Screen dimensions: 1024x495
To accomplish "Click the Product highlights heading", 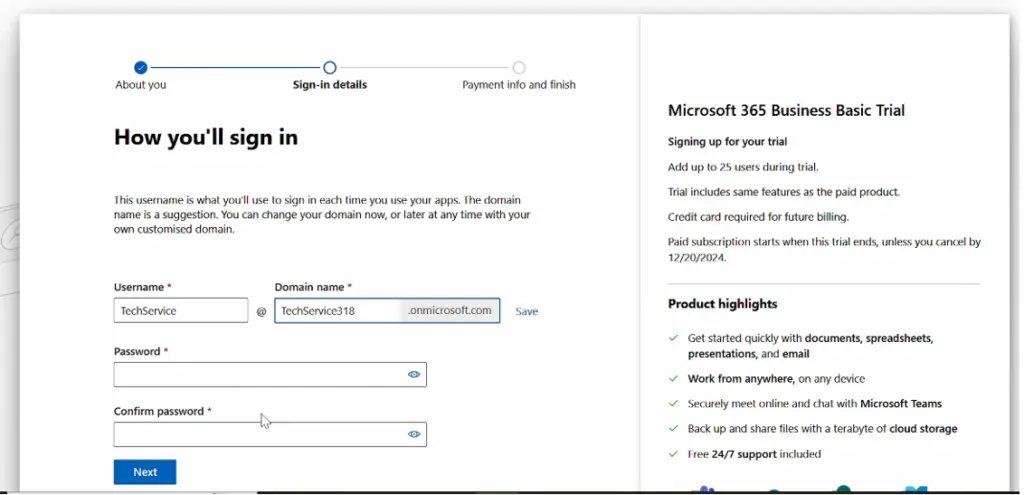I will pyautogui.click(x=722, y=304).
